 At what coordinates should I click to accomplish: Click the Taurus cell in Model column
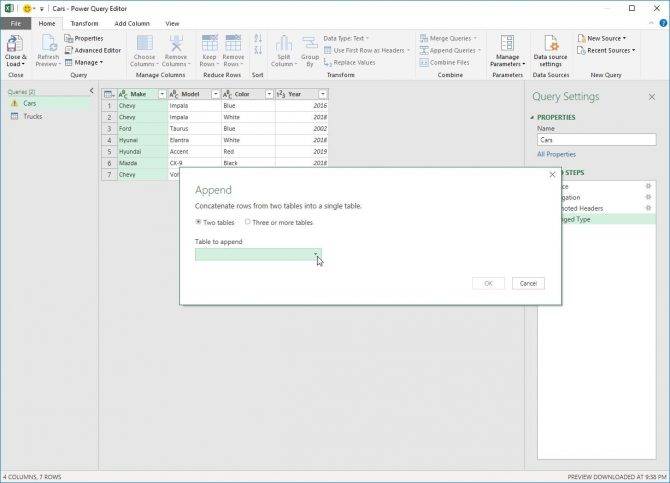click(x=194, y=129)
